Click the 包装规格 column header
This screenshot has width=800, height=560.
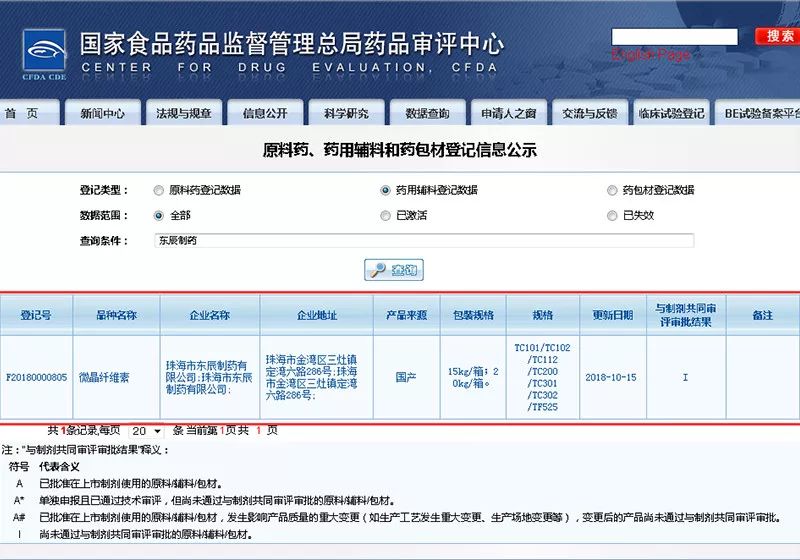[473, 315]
